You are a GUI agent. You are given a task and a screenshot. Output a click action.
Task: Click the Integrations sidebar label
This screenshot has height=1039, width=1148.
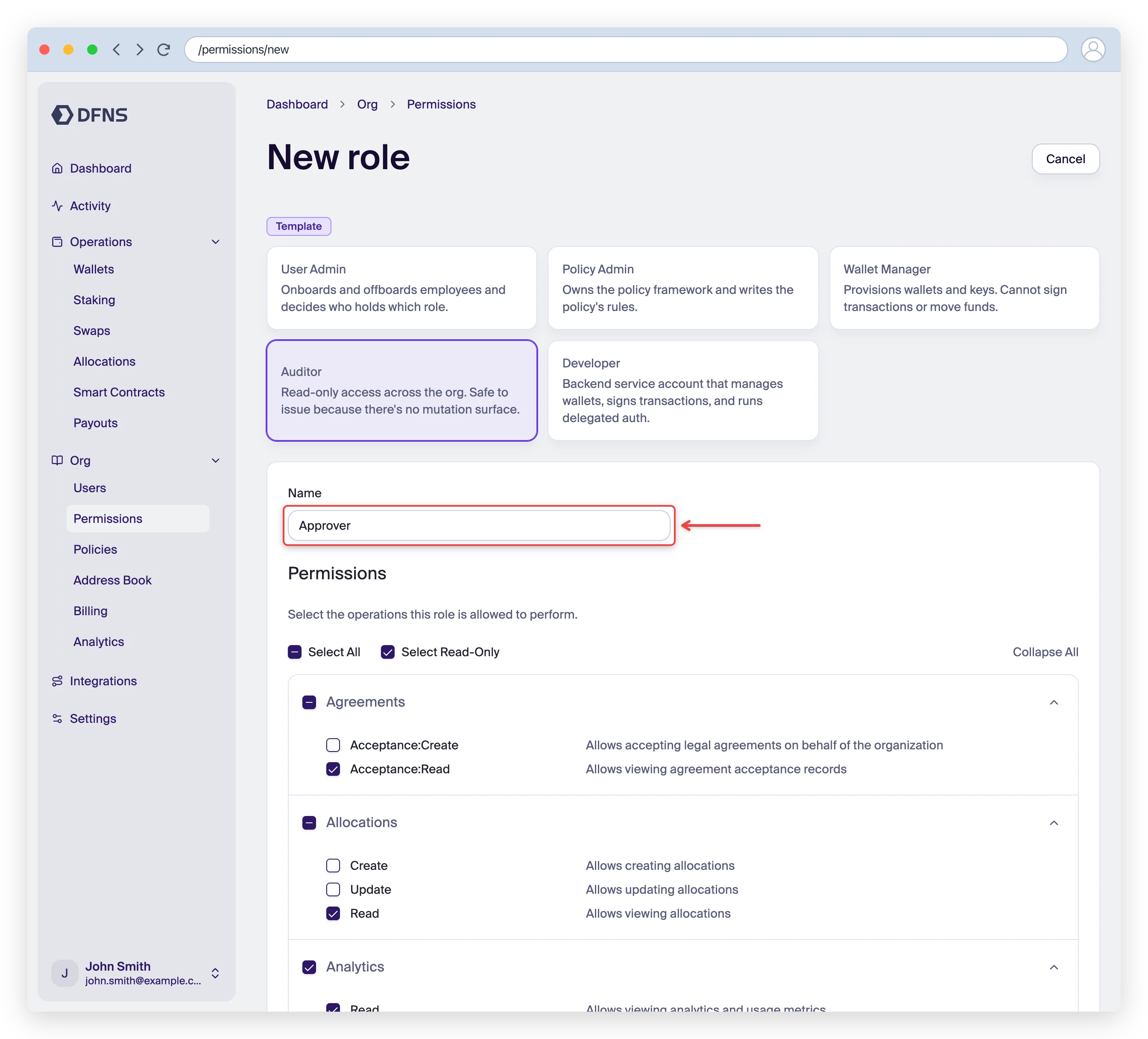103,681
